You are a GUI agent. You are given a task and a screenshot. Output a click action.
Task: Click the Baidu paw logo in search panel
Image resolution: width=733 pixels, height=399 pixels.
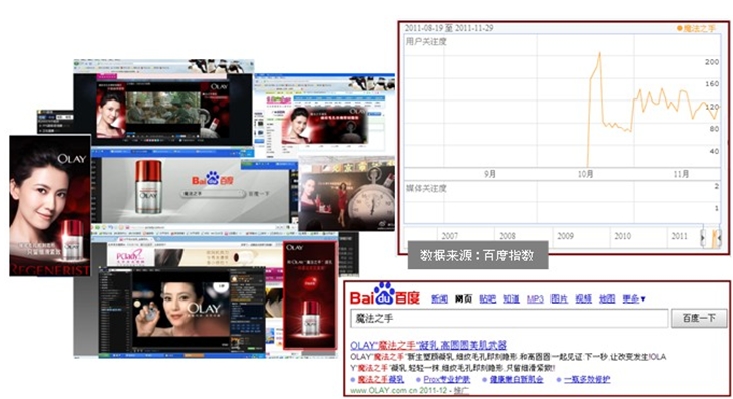(x=384, y=293)
